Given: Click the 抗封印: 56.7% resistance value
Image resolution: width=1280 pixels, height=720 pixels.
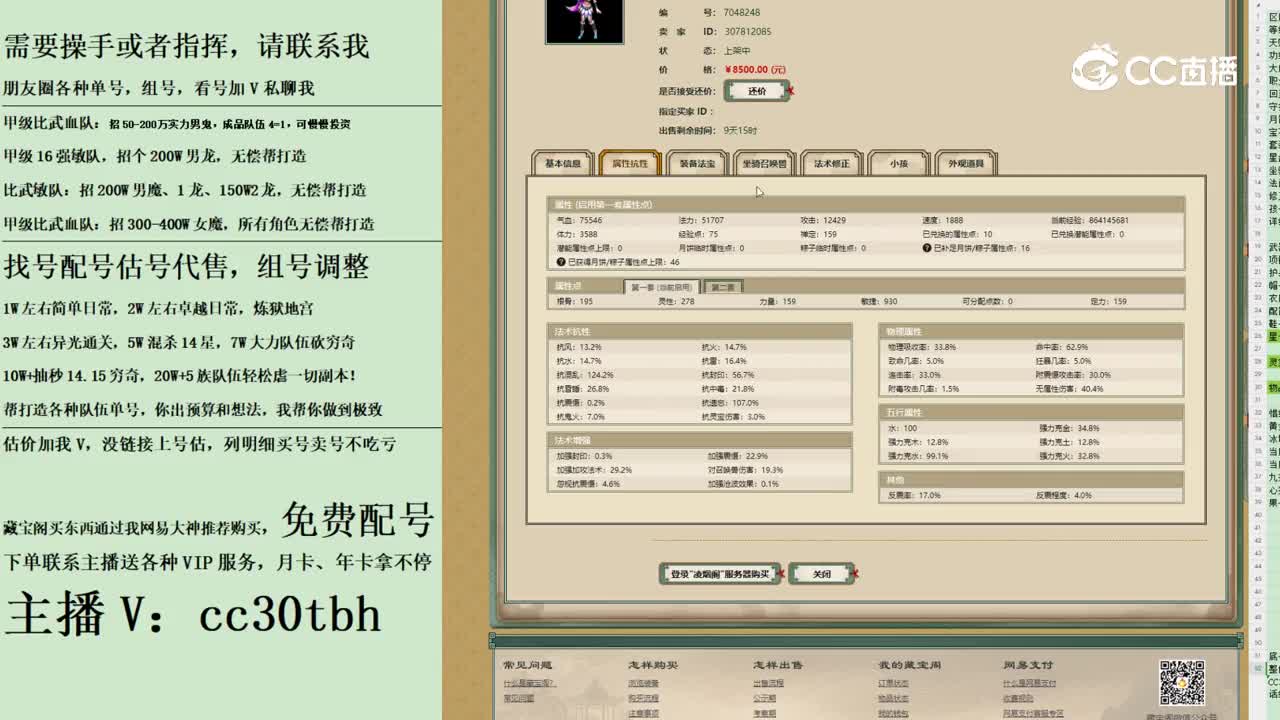Looking at the screenshot, I should pyautogui.click(x=728, y=375).
